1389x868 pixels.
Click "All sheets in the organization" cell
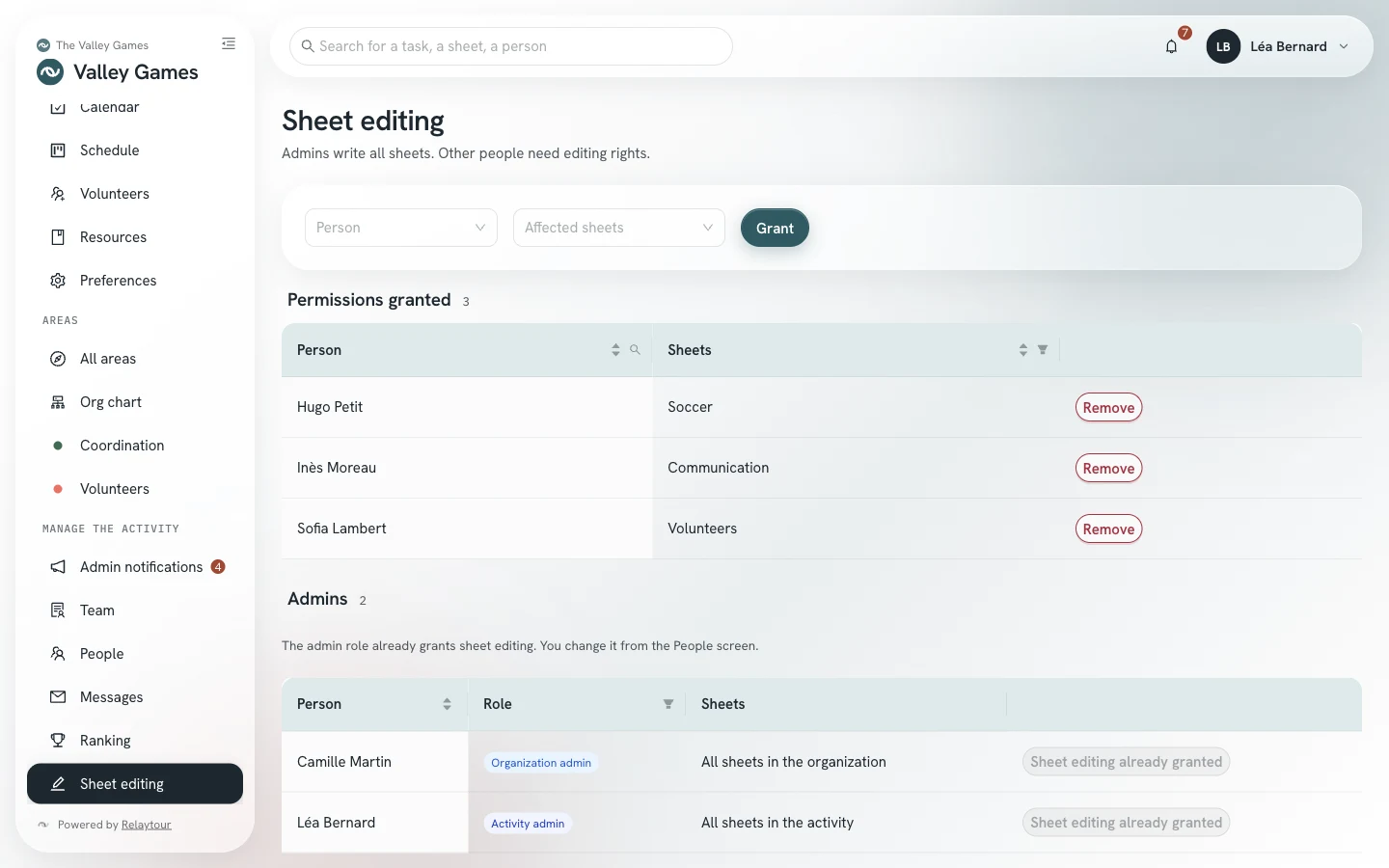[846, 762]
